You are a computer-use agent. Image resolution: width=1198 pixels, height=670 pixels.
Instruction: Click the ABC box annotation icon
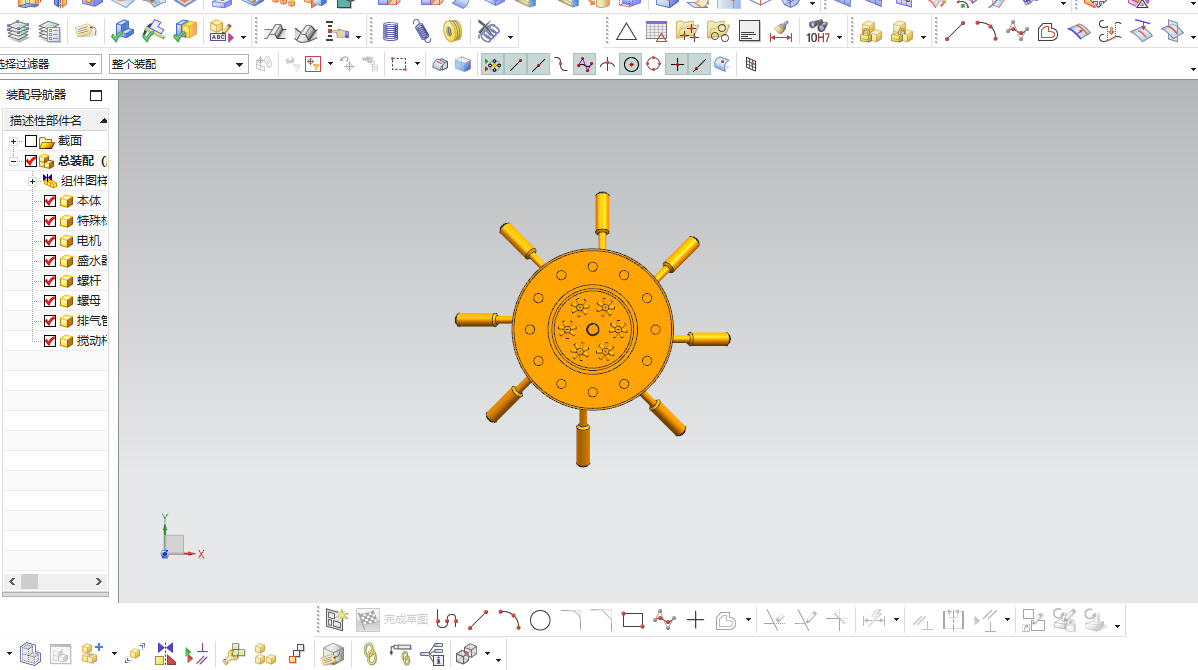[x=220, y=31]
